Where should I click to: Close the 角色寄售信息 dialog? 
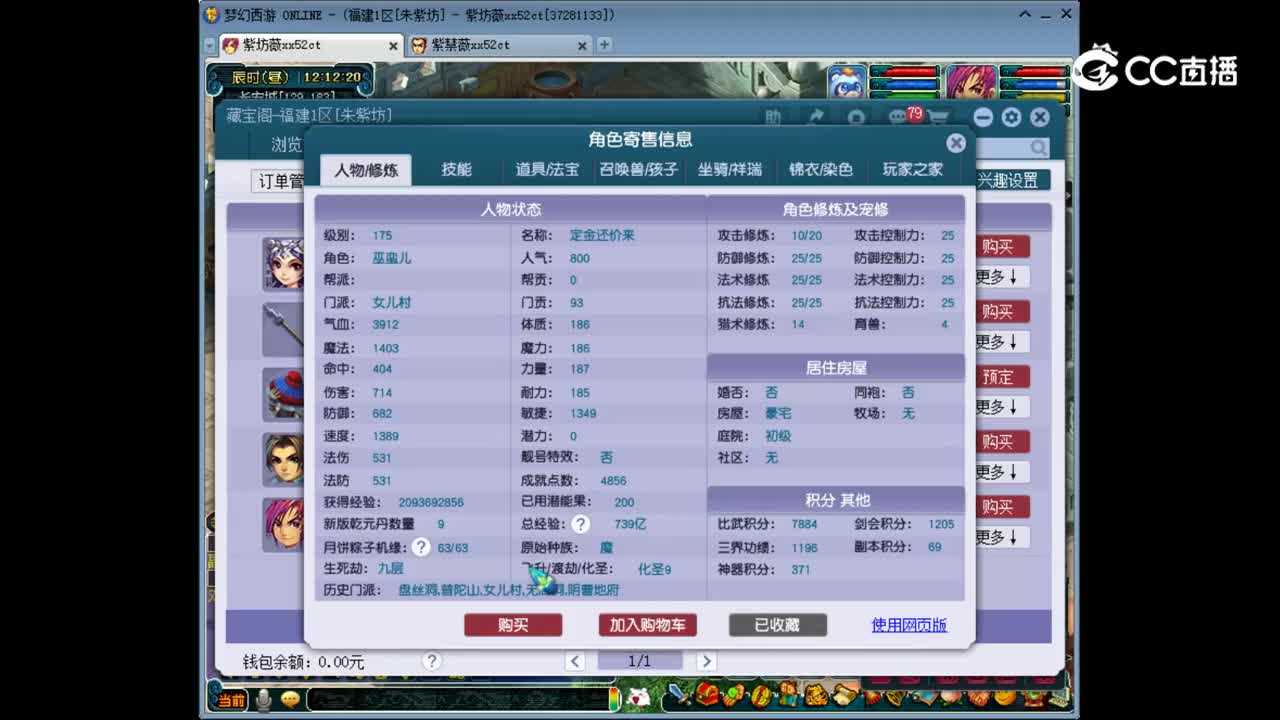[x=956, y=143]
